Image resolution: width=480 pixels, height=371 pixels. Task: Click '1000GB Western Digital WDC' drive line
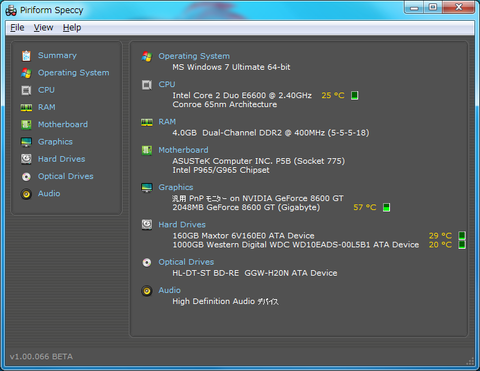click(296, 245)
